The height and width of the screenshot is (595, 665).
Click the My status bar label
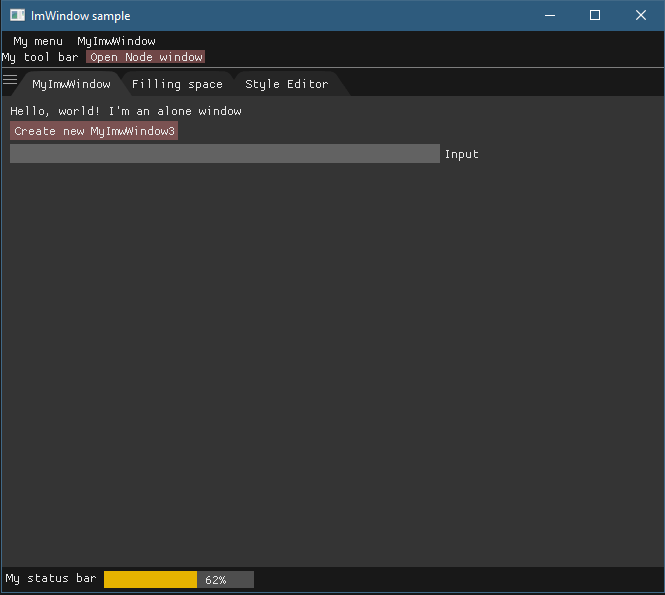tap(50, 579)
